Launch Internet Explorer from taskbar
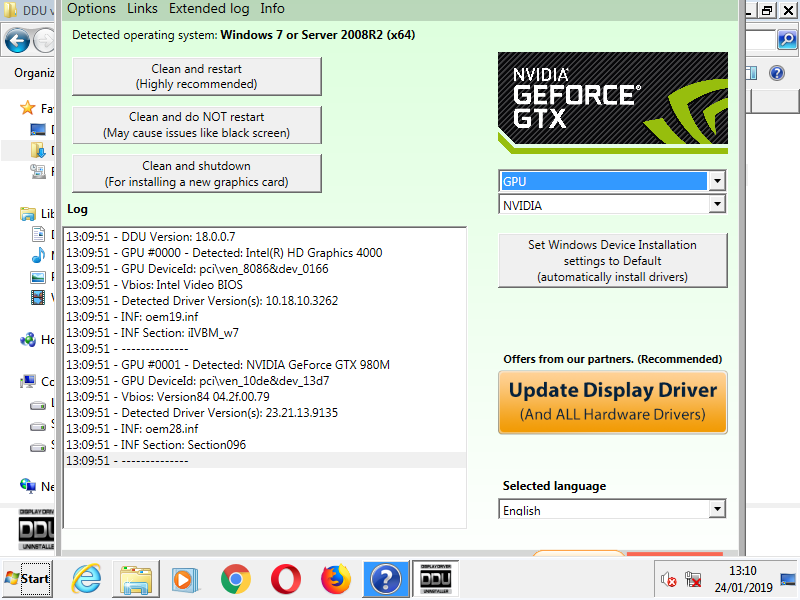This screenshot has width=800, height=600. [x=87, y=579]
